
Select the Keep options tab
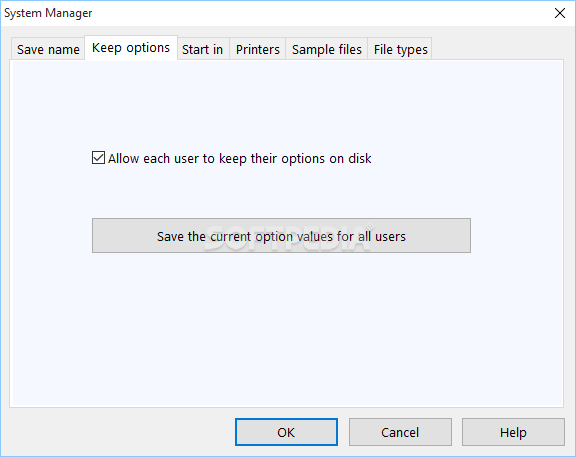pos(131,48)
